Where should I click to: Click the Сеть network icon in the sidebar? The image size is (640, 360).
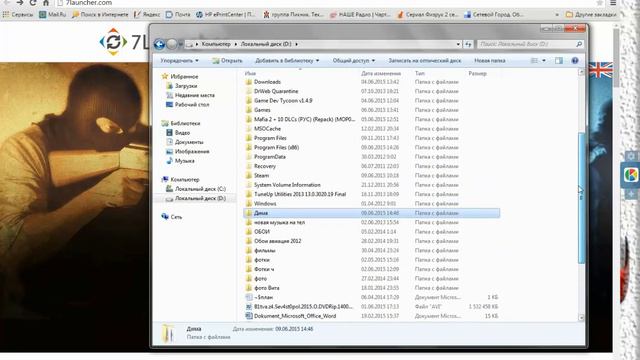[165, 217]
